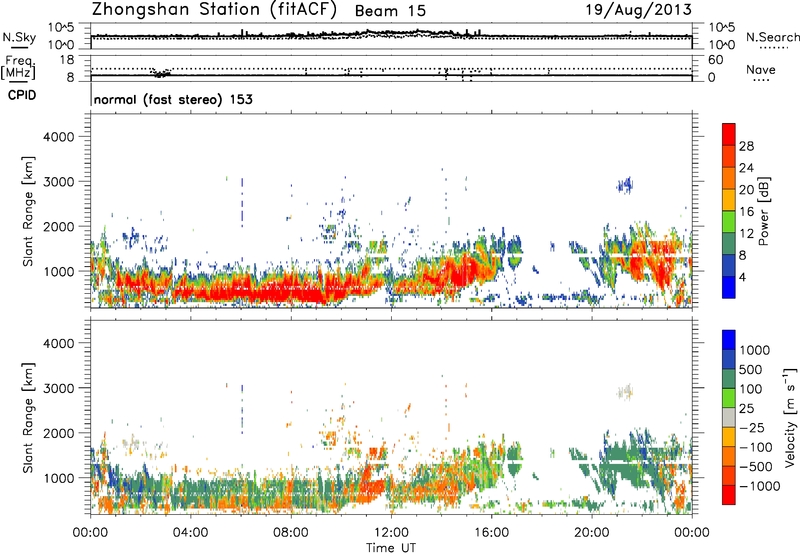
Task: Click the '04:00' time axis label
Action: click(x=190, y=533)
